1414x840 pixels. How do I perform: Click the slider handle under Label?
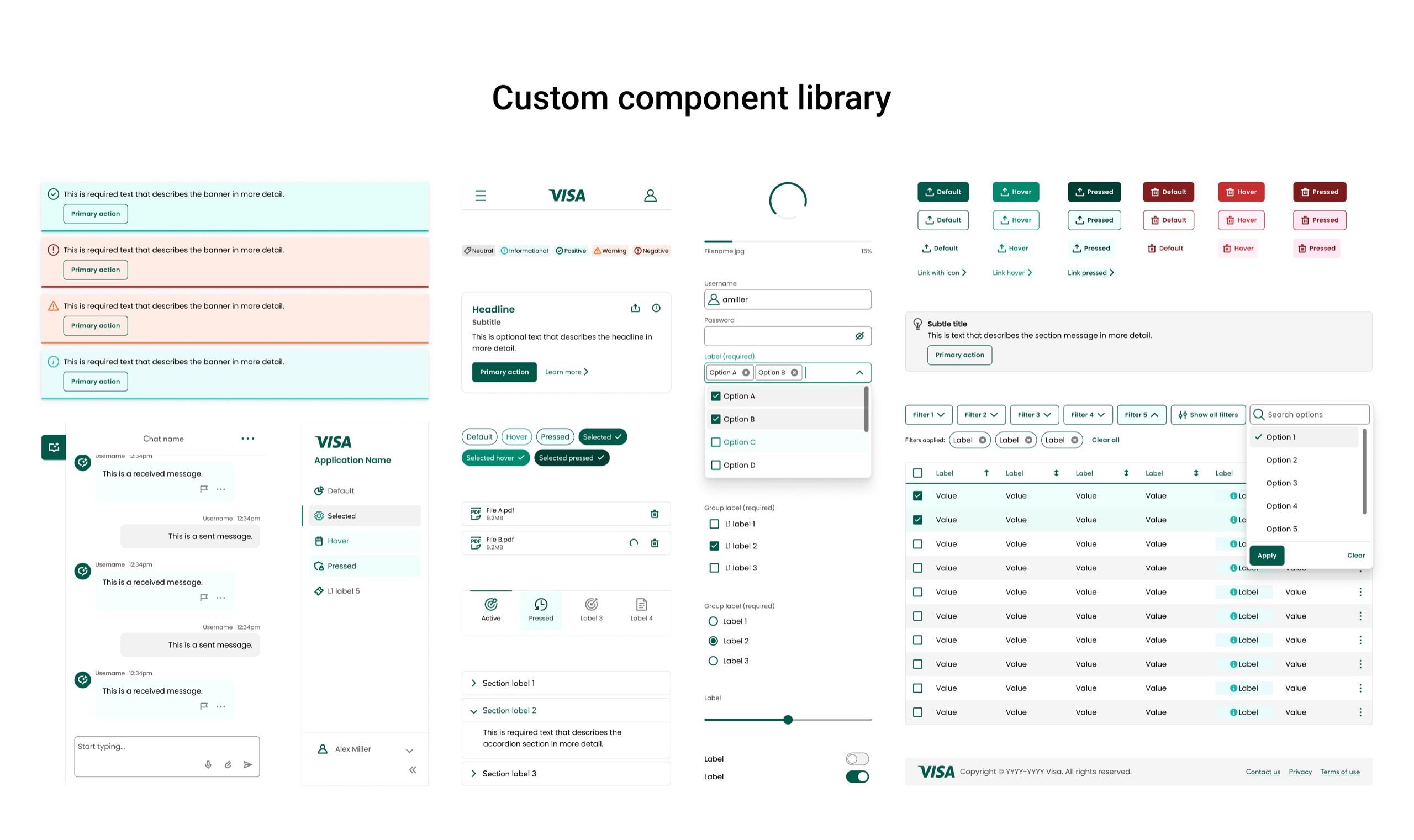point(788,720)
